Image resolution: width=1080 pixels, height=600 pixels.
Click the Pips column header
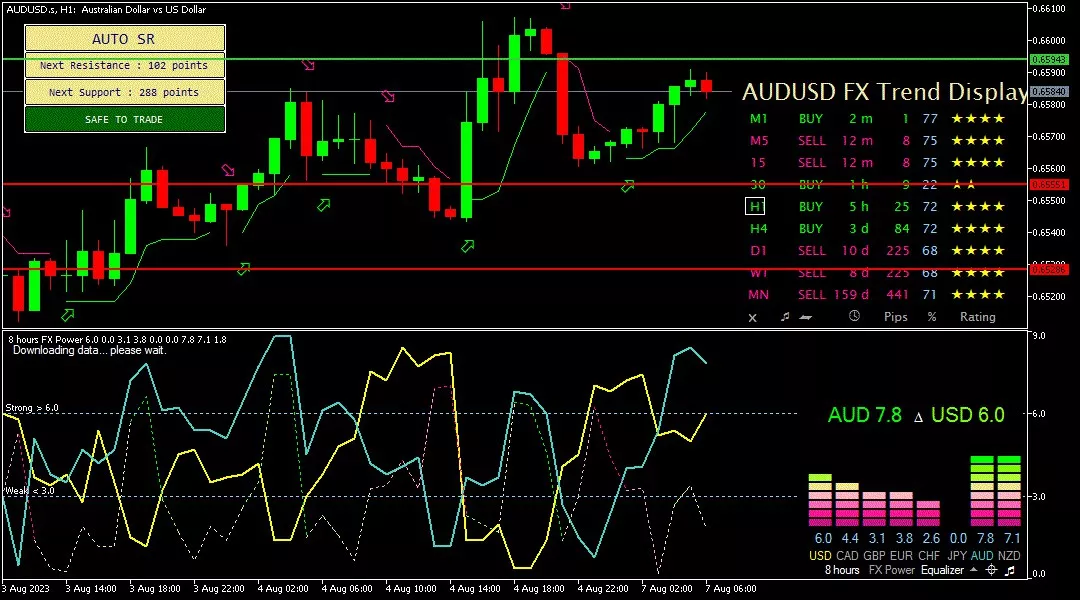[895, 317]
